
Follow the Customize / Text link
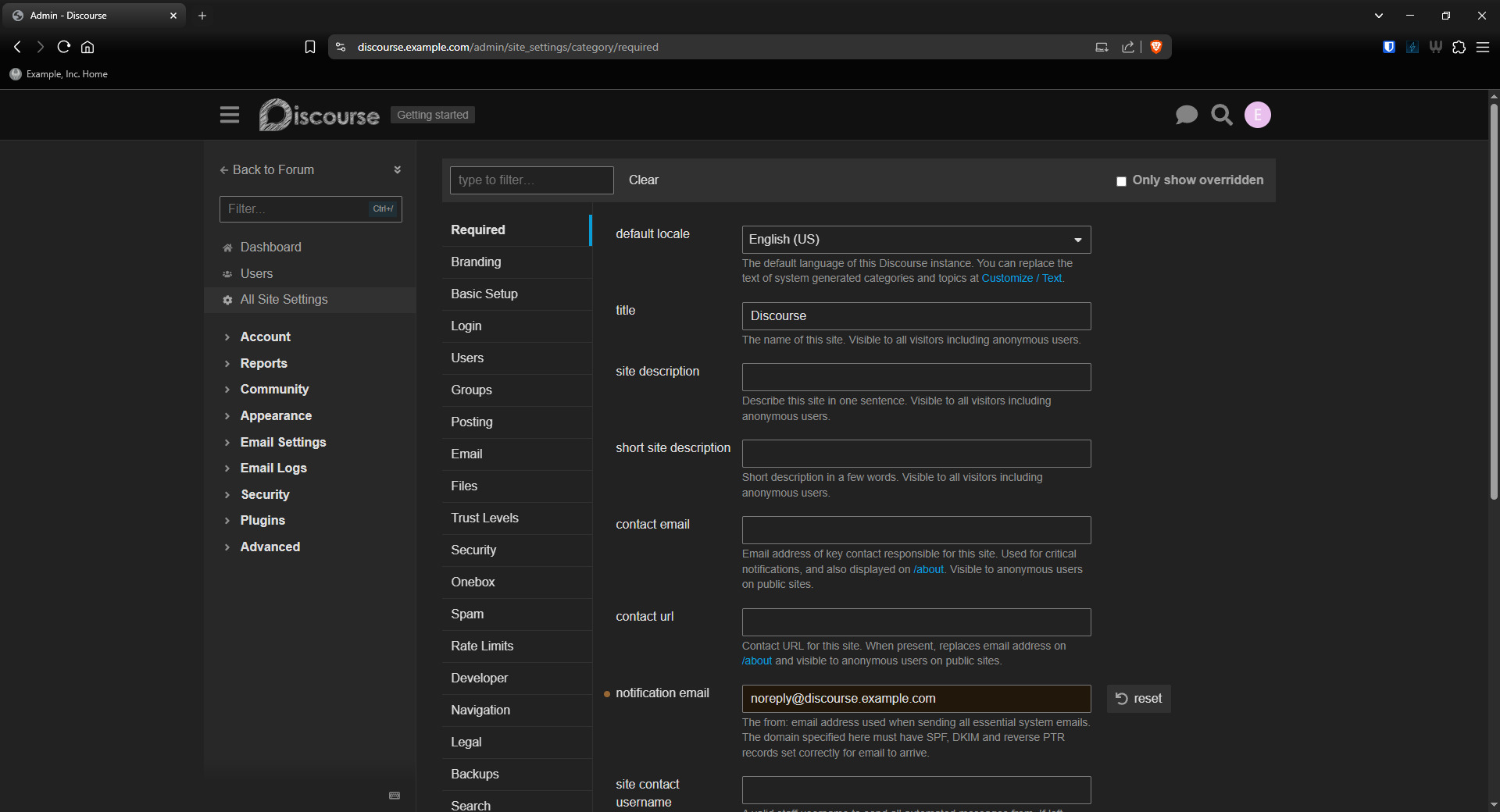point(1021,279)
